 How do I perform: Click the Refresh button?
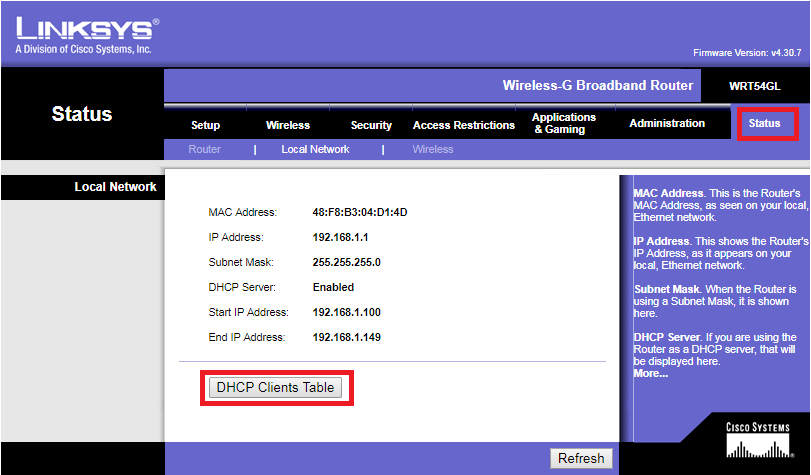pos(581,458)
